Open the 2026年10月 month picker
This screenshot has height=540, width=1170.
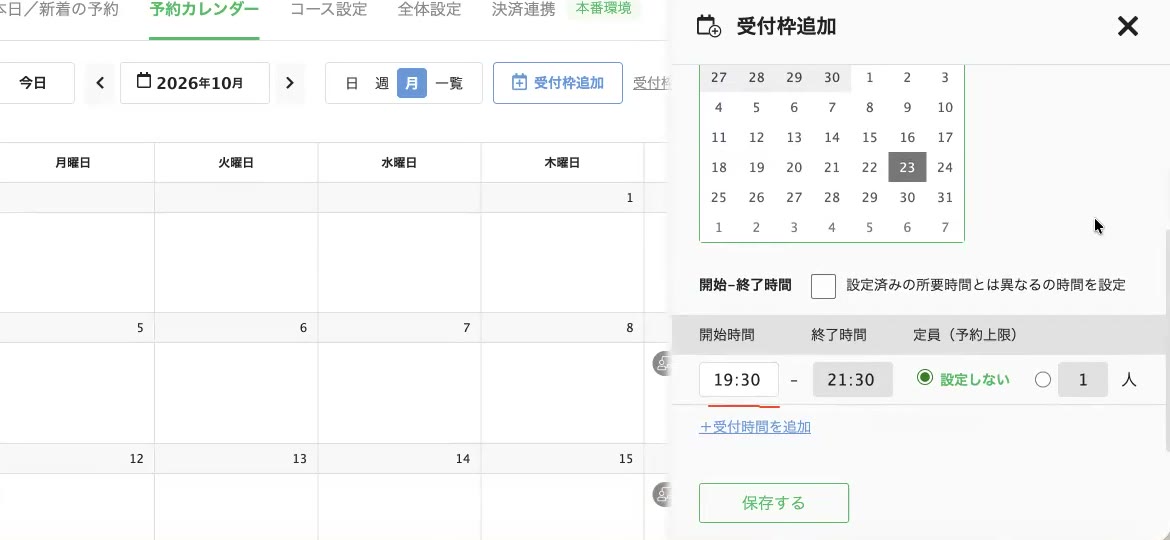click(x=195, y=83)
